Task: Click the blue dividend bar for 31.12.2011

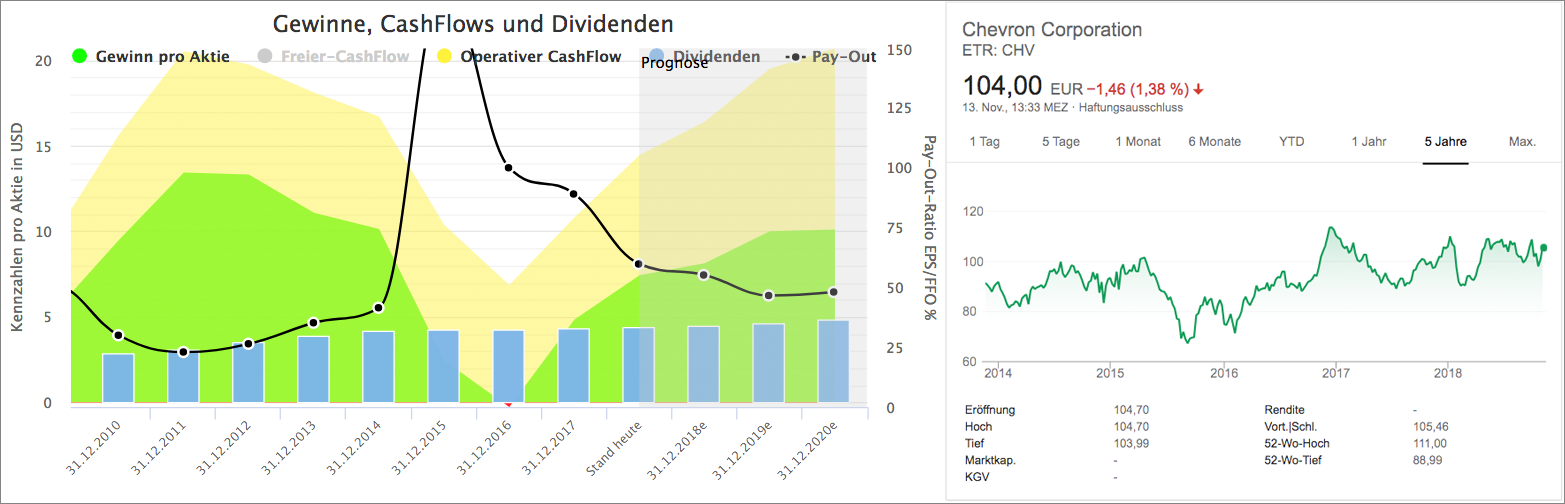Action: point(183,377)
